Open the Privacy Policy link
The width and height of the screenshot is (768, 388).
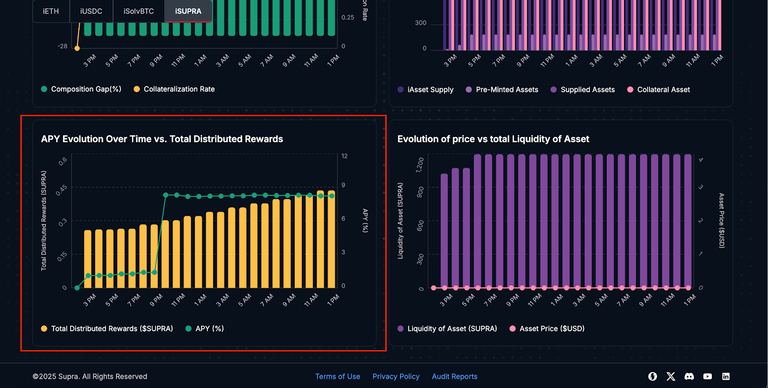396,377
